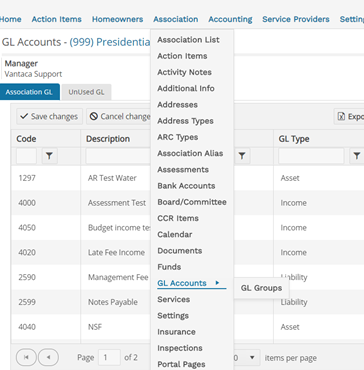The image size is (364, 370).
Task: Choose Addresses from the Association menu
Action: coord(178,105)
